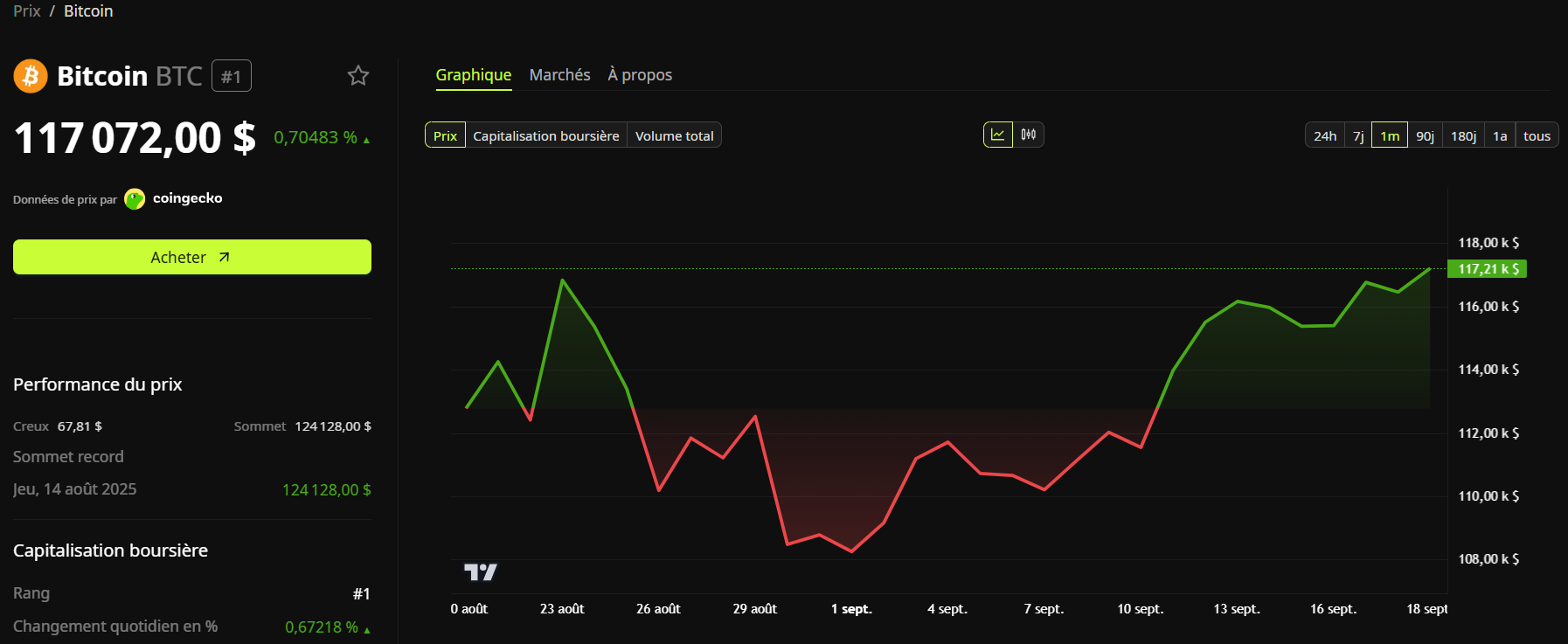
Task: Select the Prix chart metric
Action: pos(446,135)
